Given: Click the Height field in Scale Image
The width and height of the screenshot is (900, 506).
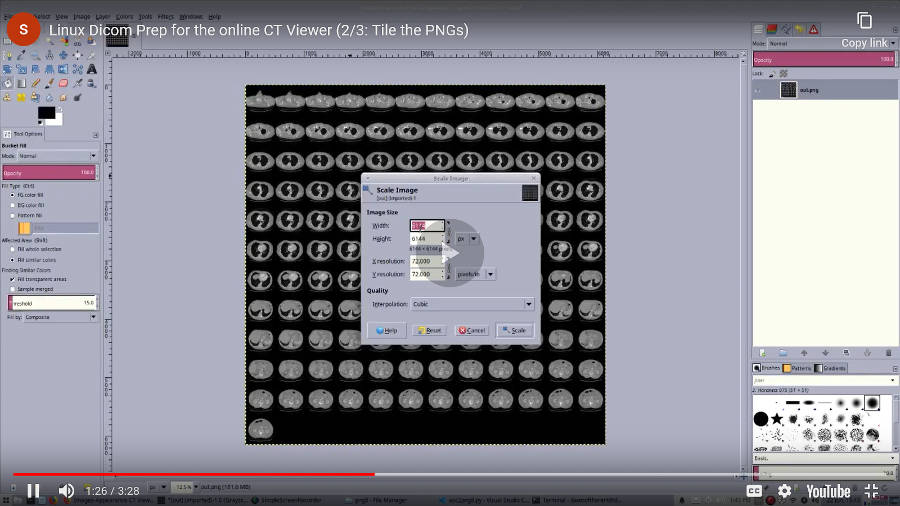Looking at the screenshot, I should tap(427, 239).
